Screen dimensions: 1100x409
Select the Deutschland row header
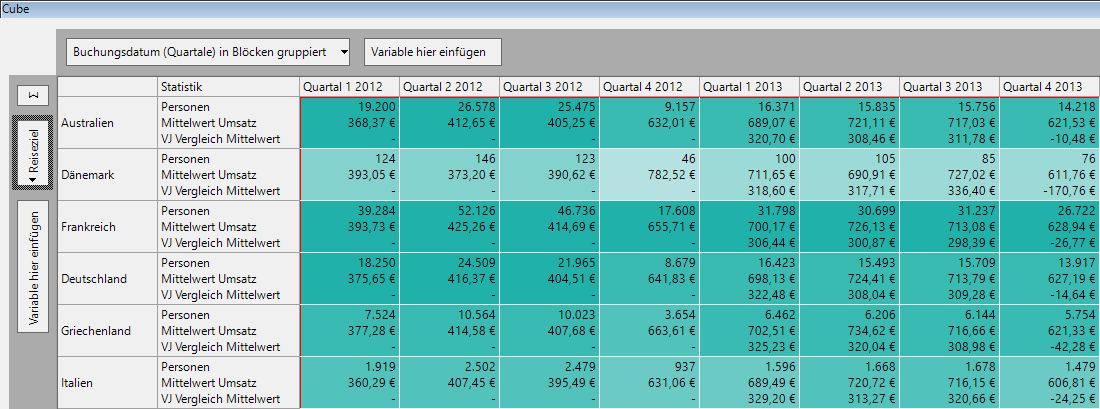pos(107,278)
